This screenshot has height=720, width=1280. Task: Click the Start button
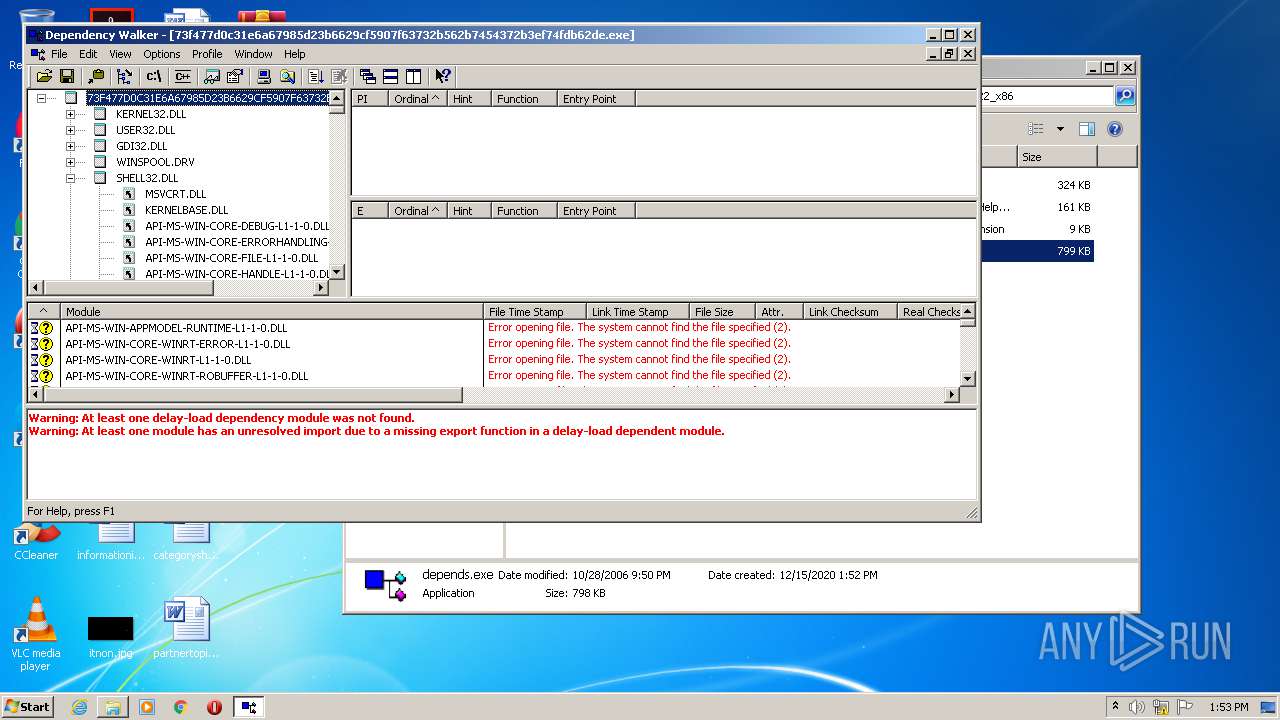tap(28, 706)
